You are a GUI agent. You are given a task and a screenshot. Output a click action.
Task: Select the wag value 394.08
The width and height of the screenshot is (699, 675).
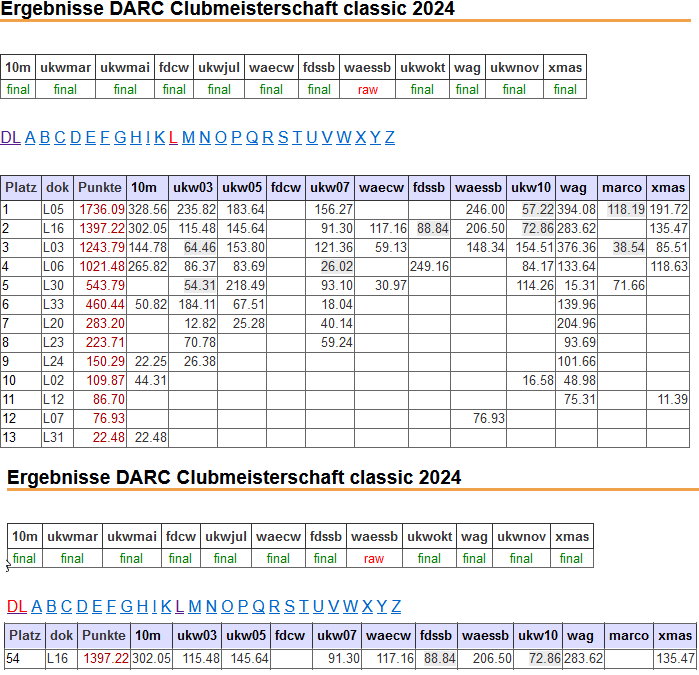coord(576,209)
